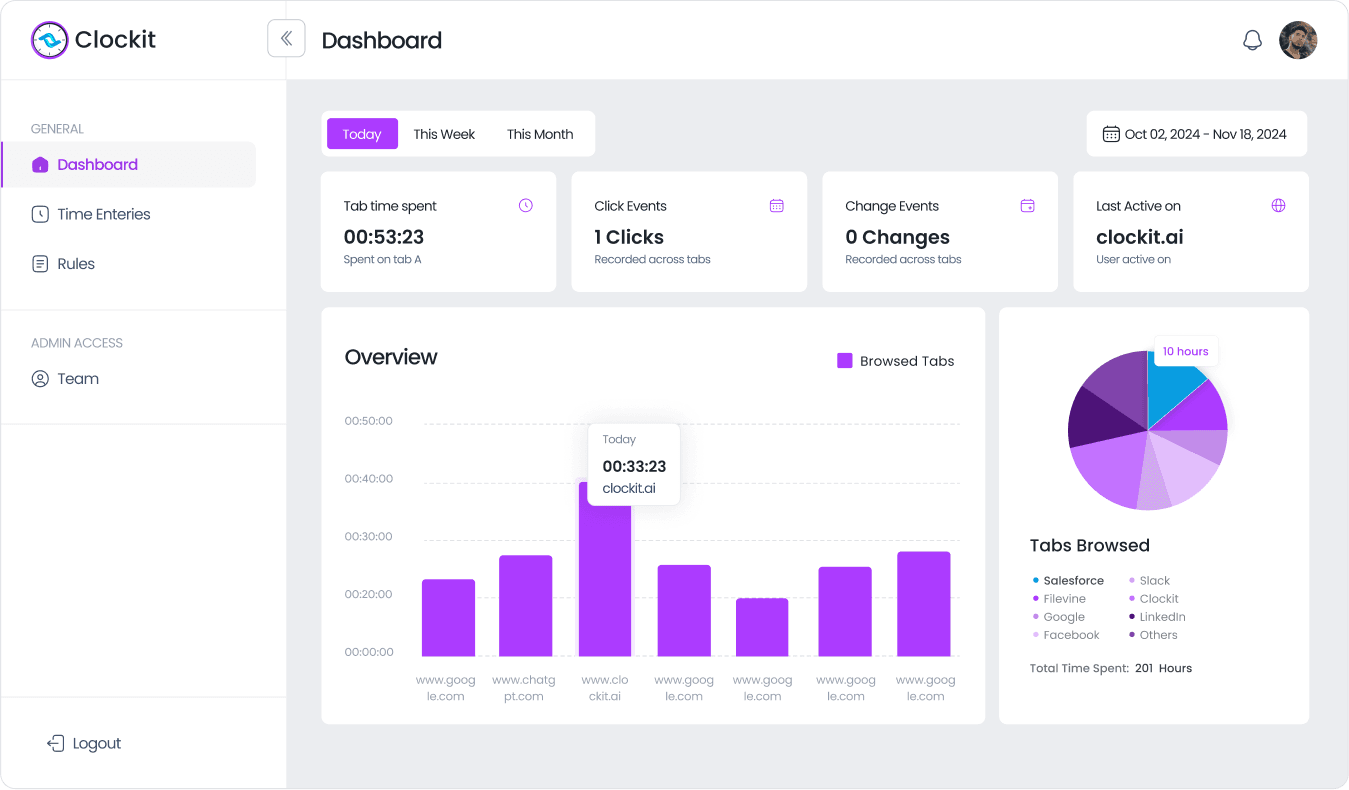Image resolution: width=1349 pixels, height=790 pixels.
Task: Click calendar icon in date range
Action: click(x=1111, y=134)
